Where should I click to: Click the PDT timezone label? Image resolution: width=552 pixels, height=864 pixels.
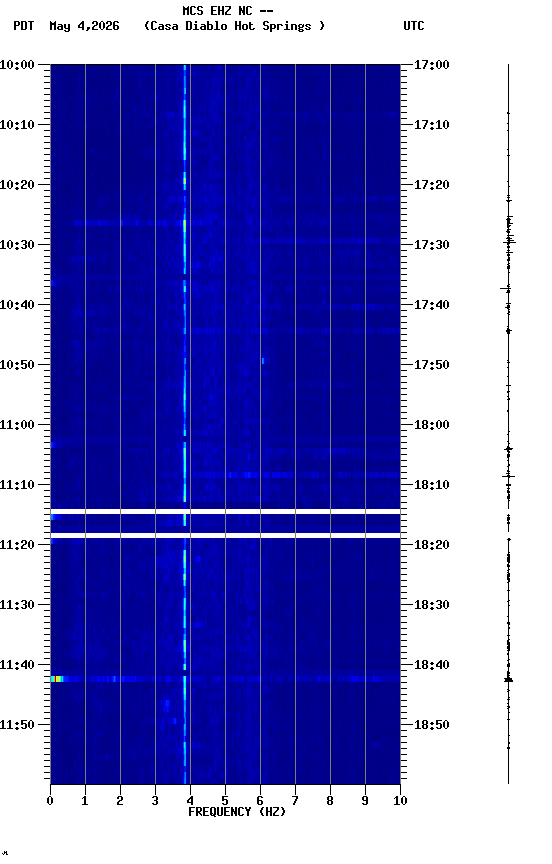24,26
